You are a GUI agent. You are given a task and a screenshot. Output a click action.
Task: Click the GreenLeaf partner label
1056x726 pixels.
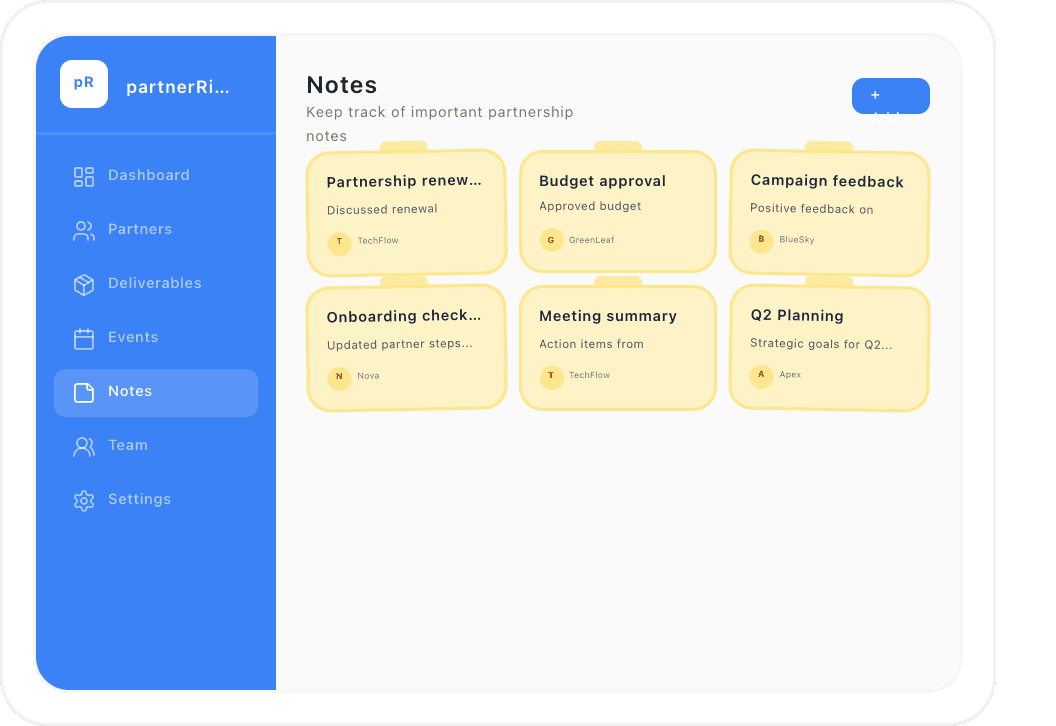point(591,240)
